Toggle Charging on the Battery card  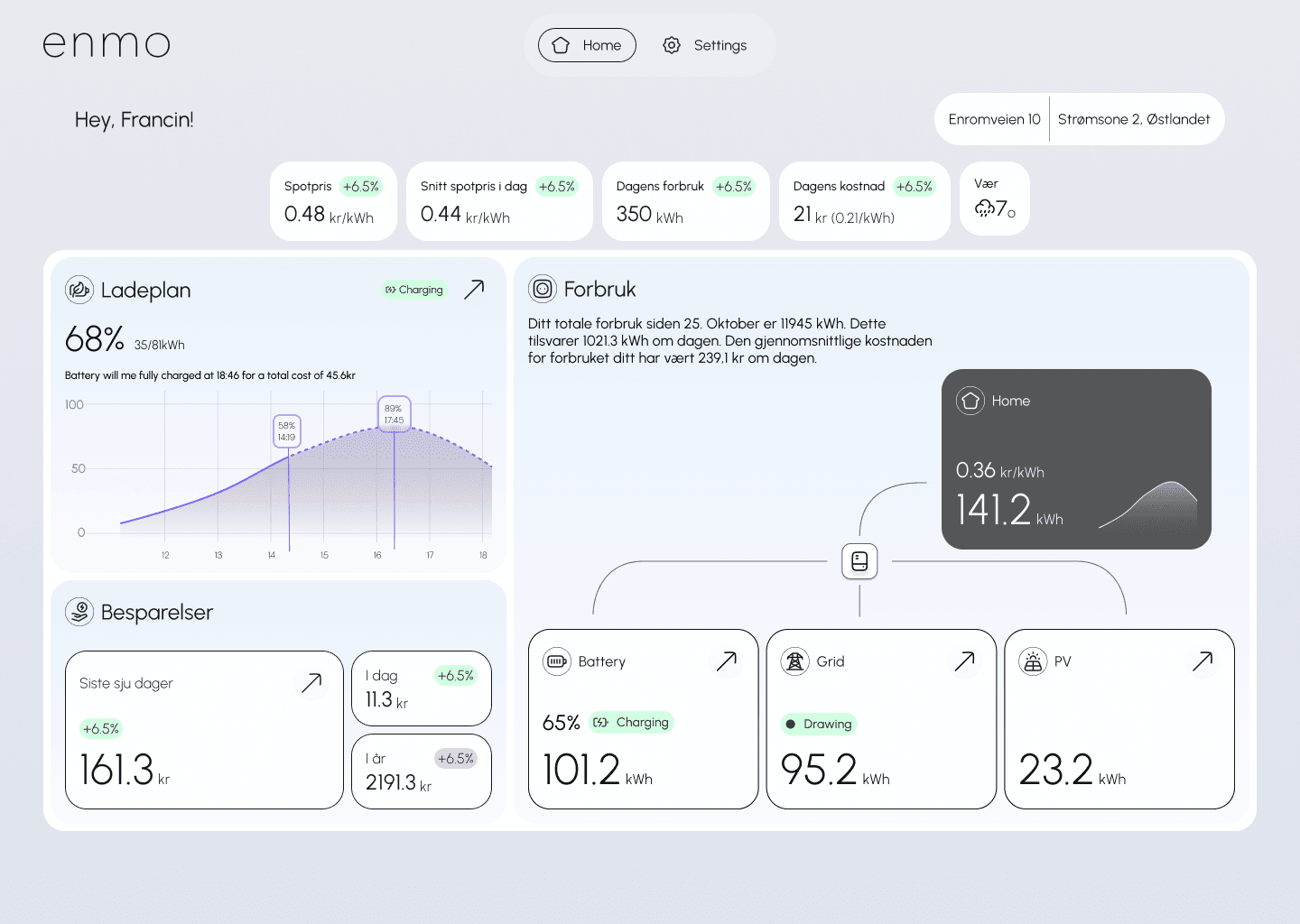(x=631, y=722)
